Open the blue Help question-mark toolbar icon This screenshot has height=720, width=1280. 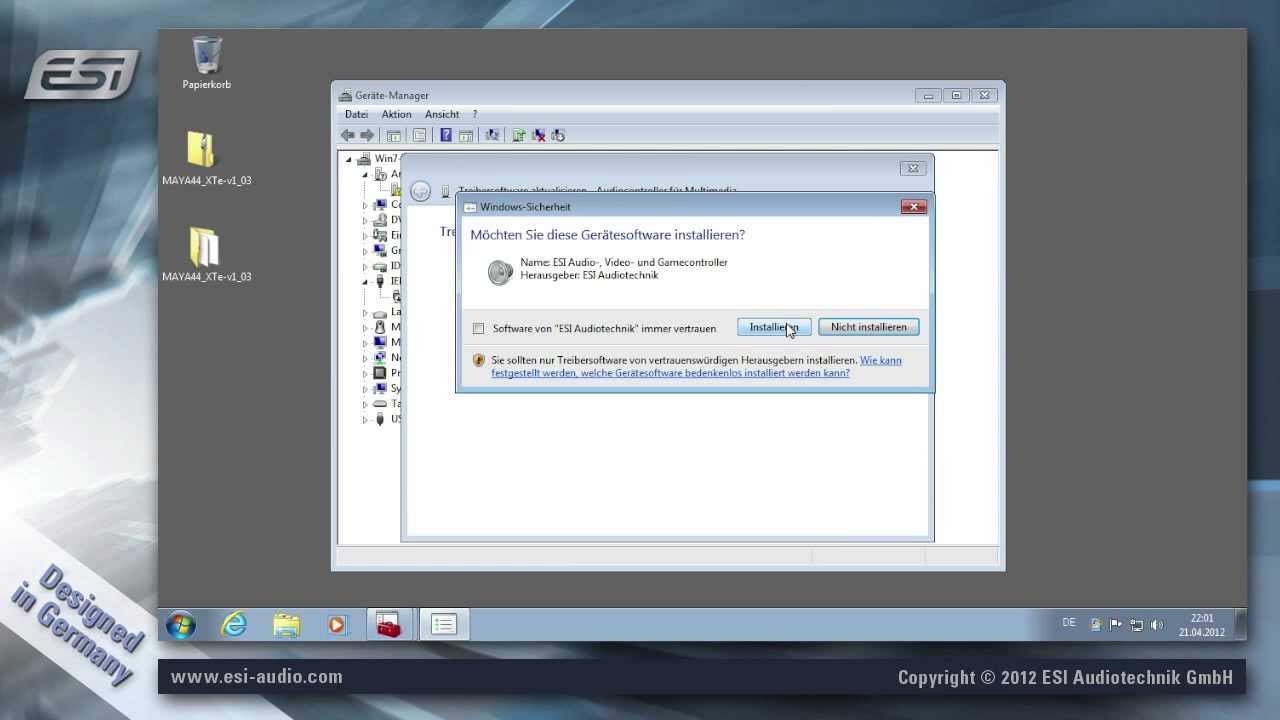tap(446, 135)
